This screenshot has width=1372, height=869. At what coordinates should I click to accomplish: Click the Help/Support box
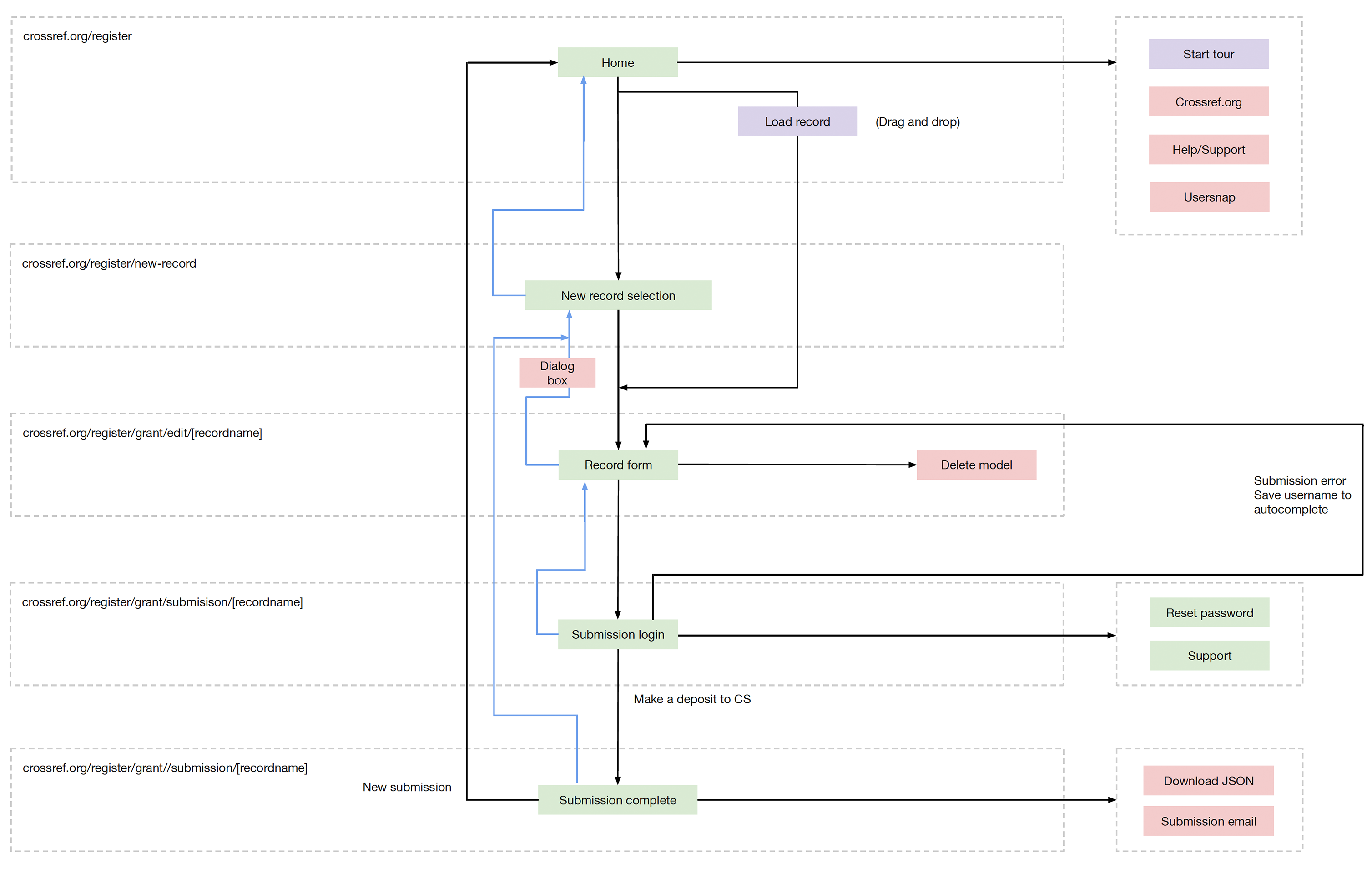click(1208, 149)
